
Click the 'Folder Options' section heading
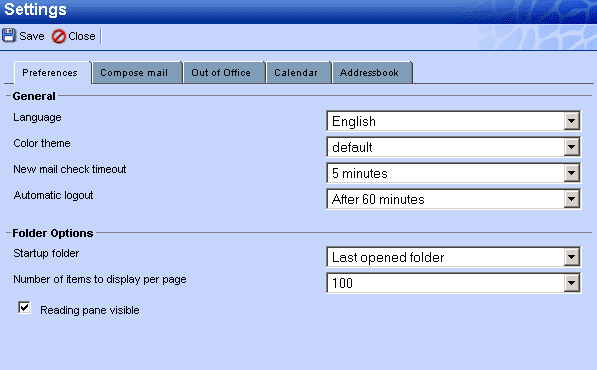(x=53, y=233)
